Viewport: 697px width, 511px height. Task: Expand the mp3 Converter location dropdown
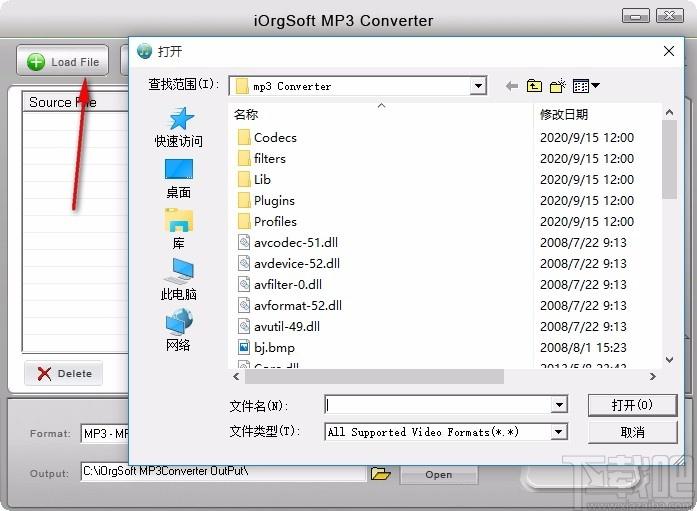tap(478, 86)
